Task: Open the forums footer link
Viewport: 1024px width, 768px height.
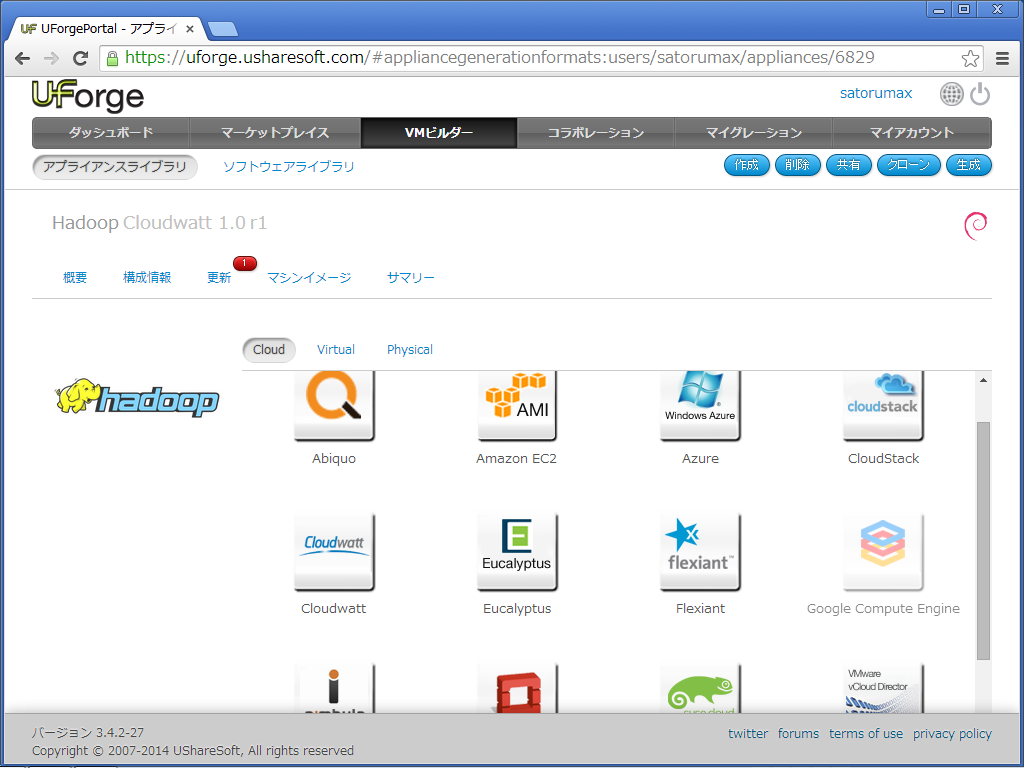Action: click(x=798, y=734)
